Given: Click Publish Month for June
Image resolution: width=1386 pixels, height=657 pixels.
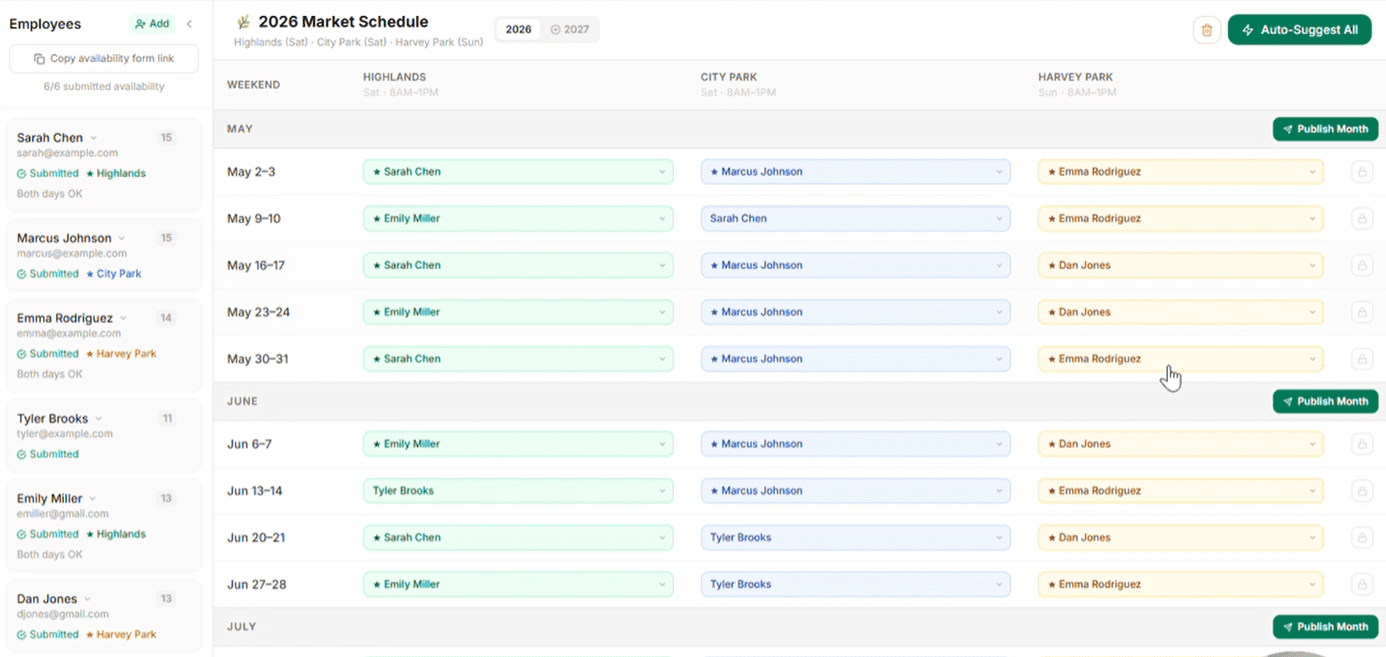Looking at the screenshot, I should click(1325, 401).
